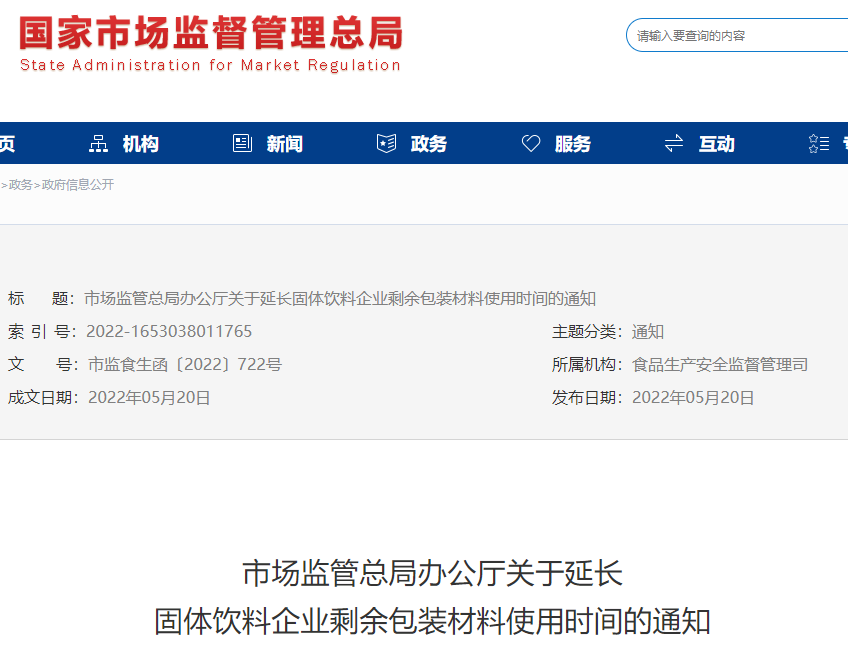Click the 所属机构 value 食品生产安全监督管理司
The height and width of the screenshot is (659, 848).
(x=720, y=364)
